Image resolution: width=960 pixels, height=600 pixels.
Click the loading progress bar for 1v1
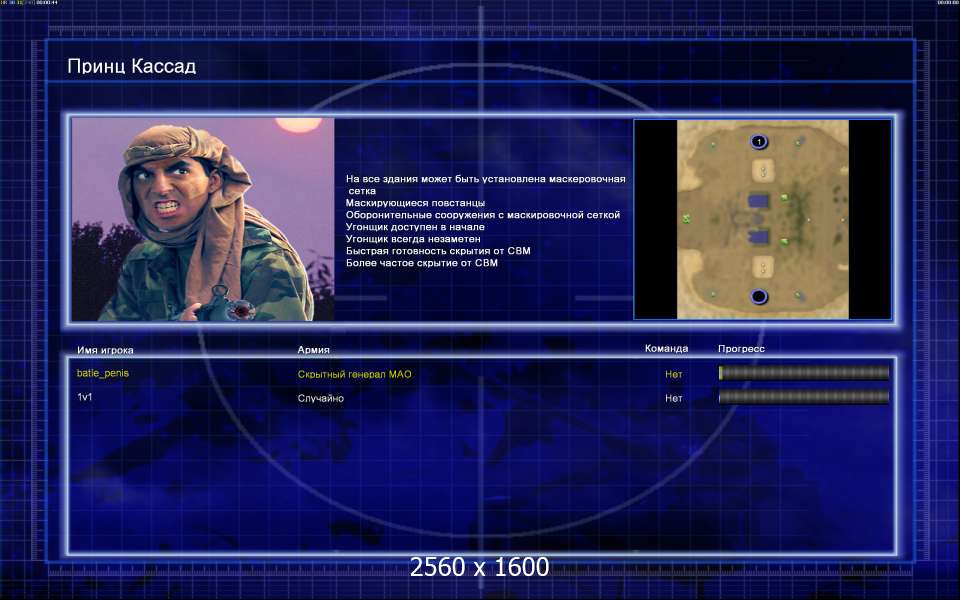click(803, 397)
